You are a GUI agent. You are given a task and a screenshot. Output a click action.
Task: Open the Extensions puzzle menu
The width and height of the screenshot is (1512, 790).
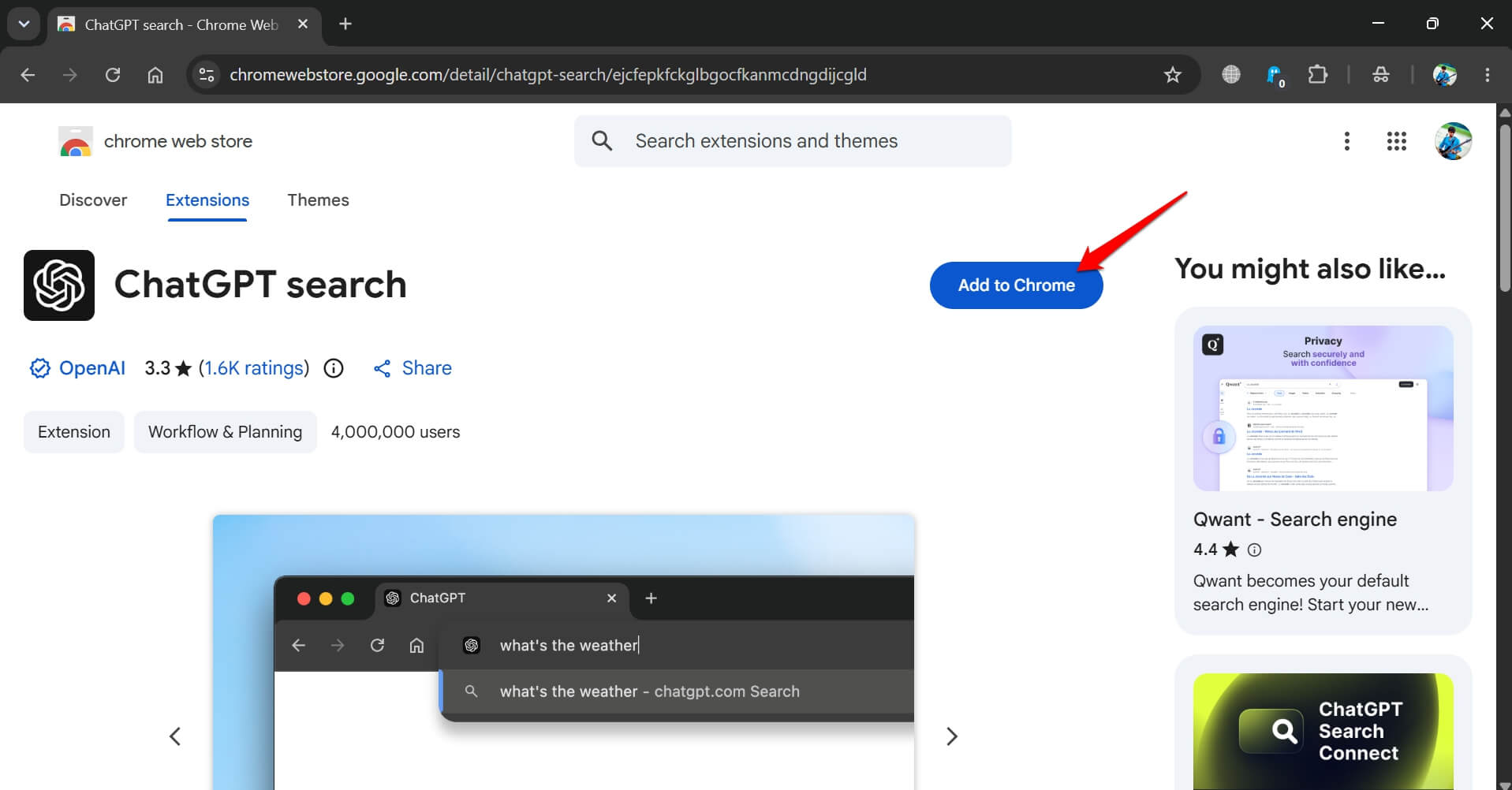tap(1317, 75)
